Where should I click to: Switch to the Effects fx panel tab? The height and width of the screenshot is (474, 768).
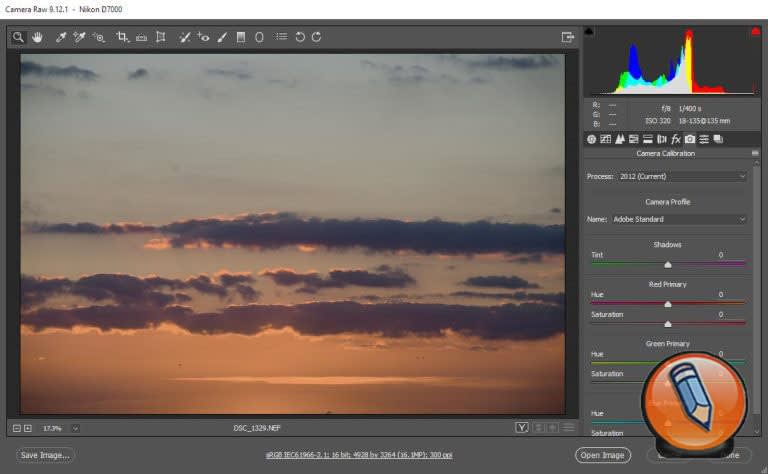tap(676, 140)
